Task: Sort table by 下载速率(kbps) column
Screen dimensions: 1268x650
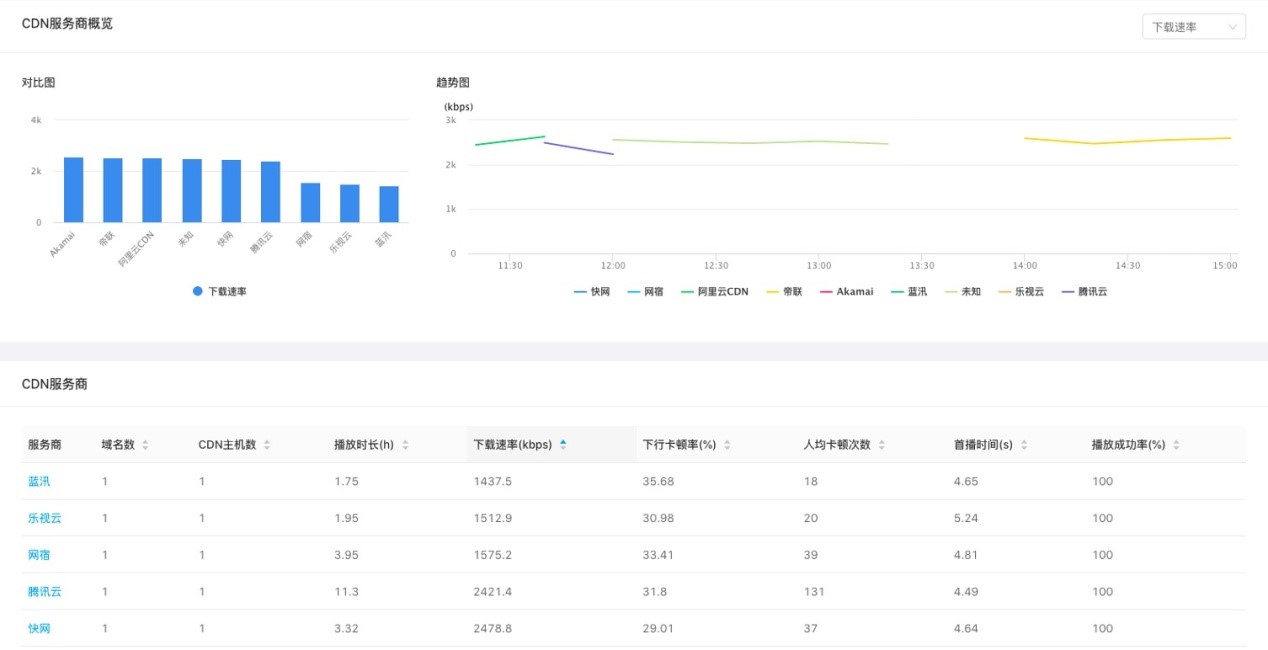Action: tap(520, 445)
